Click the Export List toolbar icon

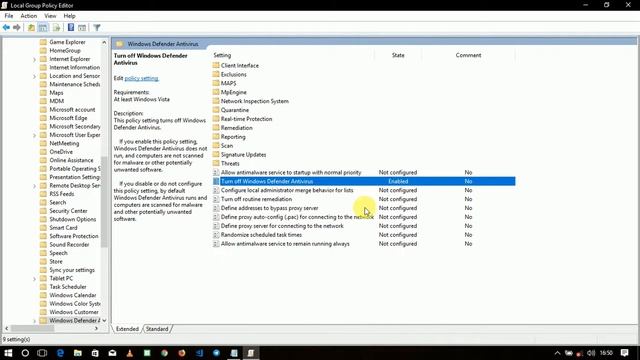point(57,28)
